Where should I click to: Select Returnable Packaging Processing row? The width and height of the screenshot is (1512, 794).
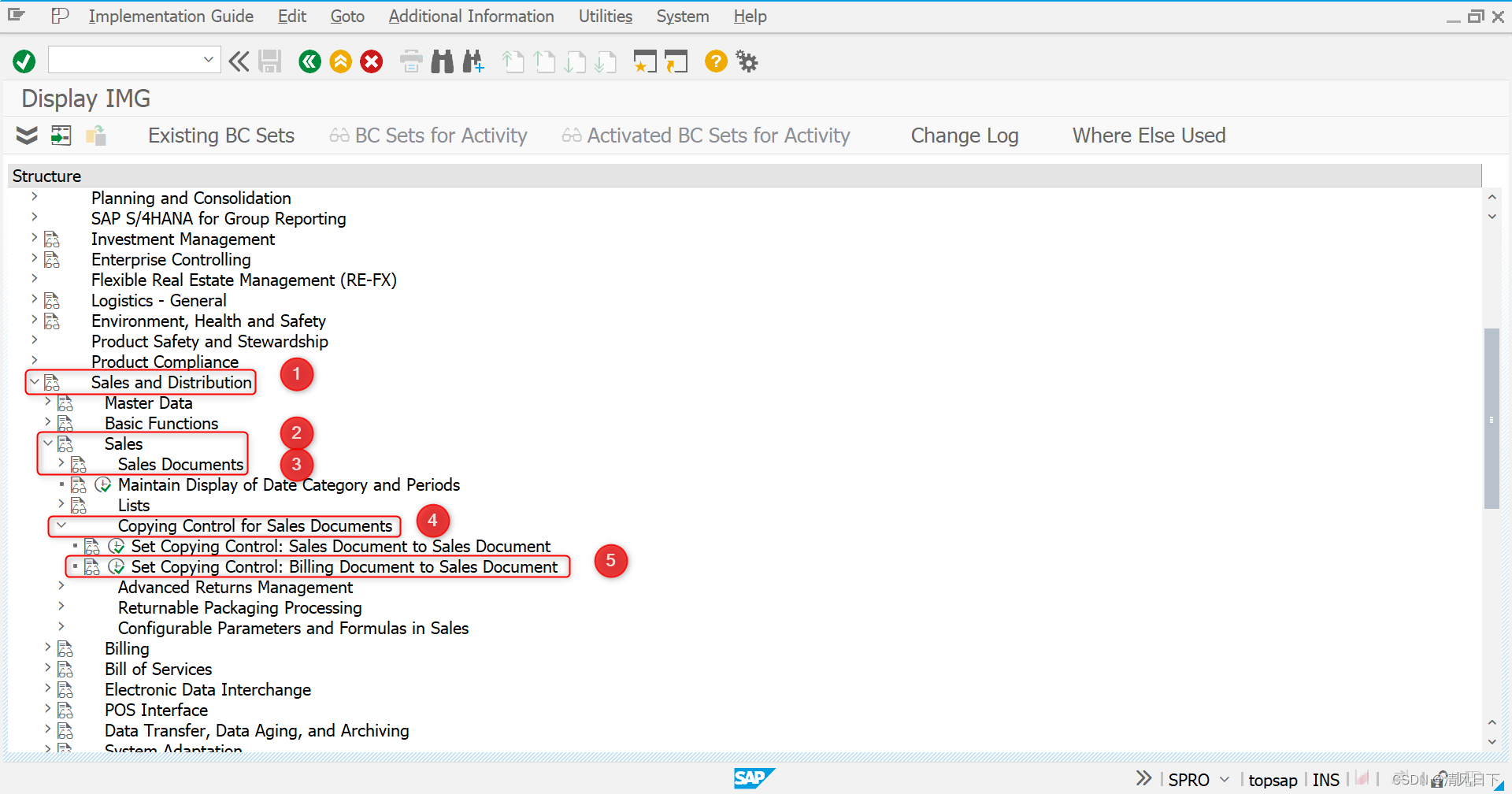pos(239,607)
